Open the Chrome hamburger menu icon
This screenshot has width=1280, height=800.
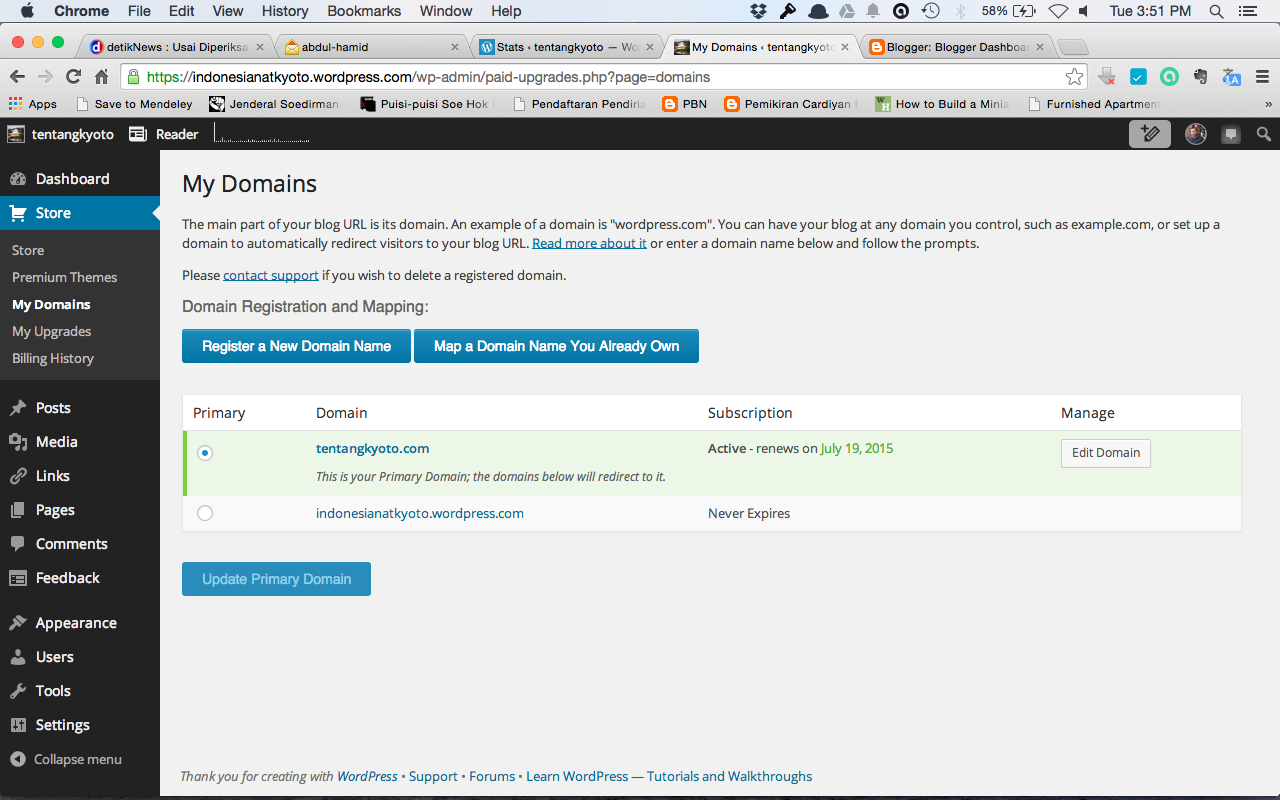(1262, 77)
